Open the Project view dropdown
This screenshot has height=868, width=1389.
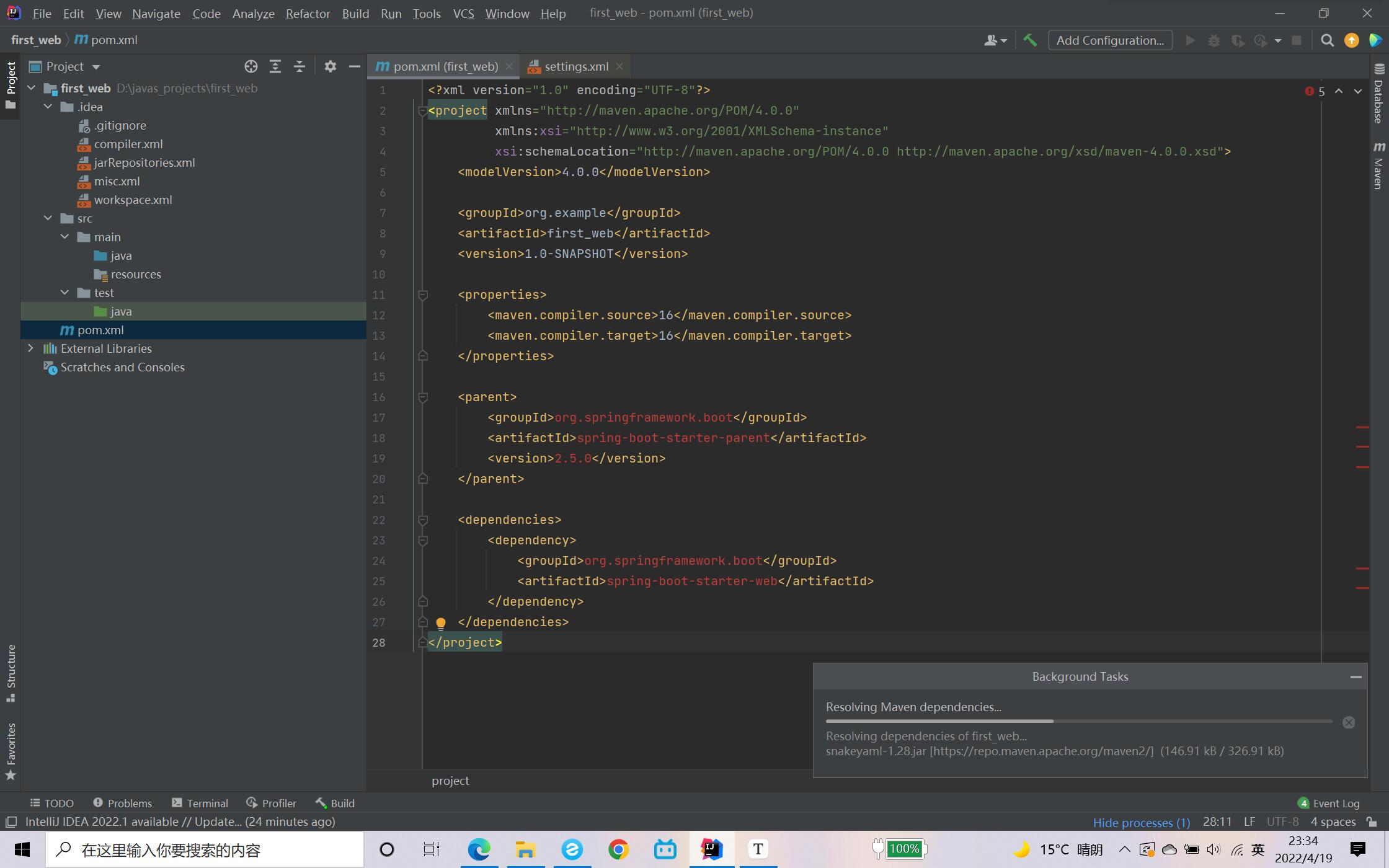(95, 67)
